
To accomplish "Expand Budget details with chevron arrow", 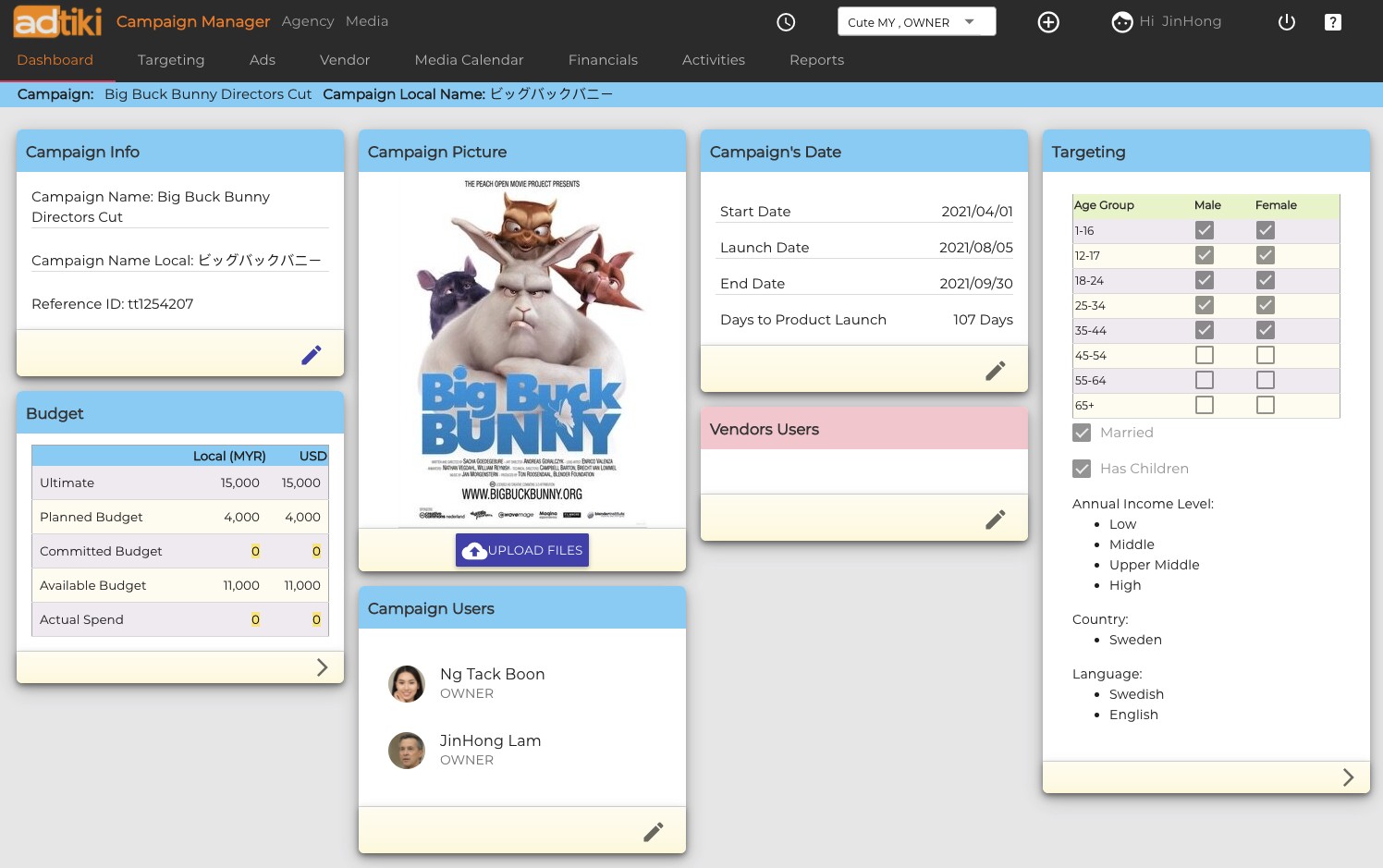I will 322,667.
